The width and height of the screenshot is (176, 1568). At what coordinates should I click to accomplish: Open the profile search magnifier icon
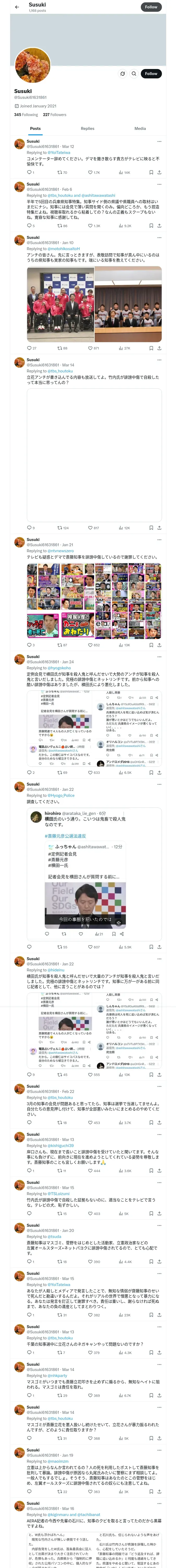(x=133, y=74)
